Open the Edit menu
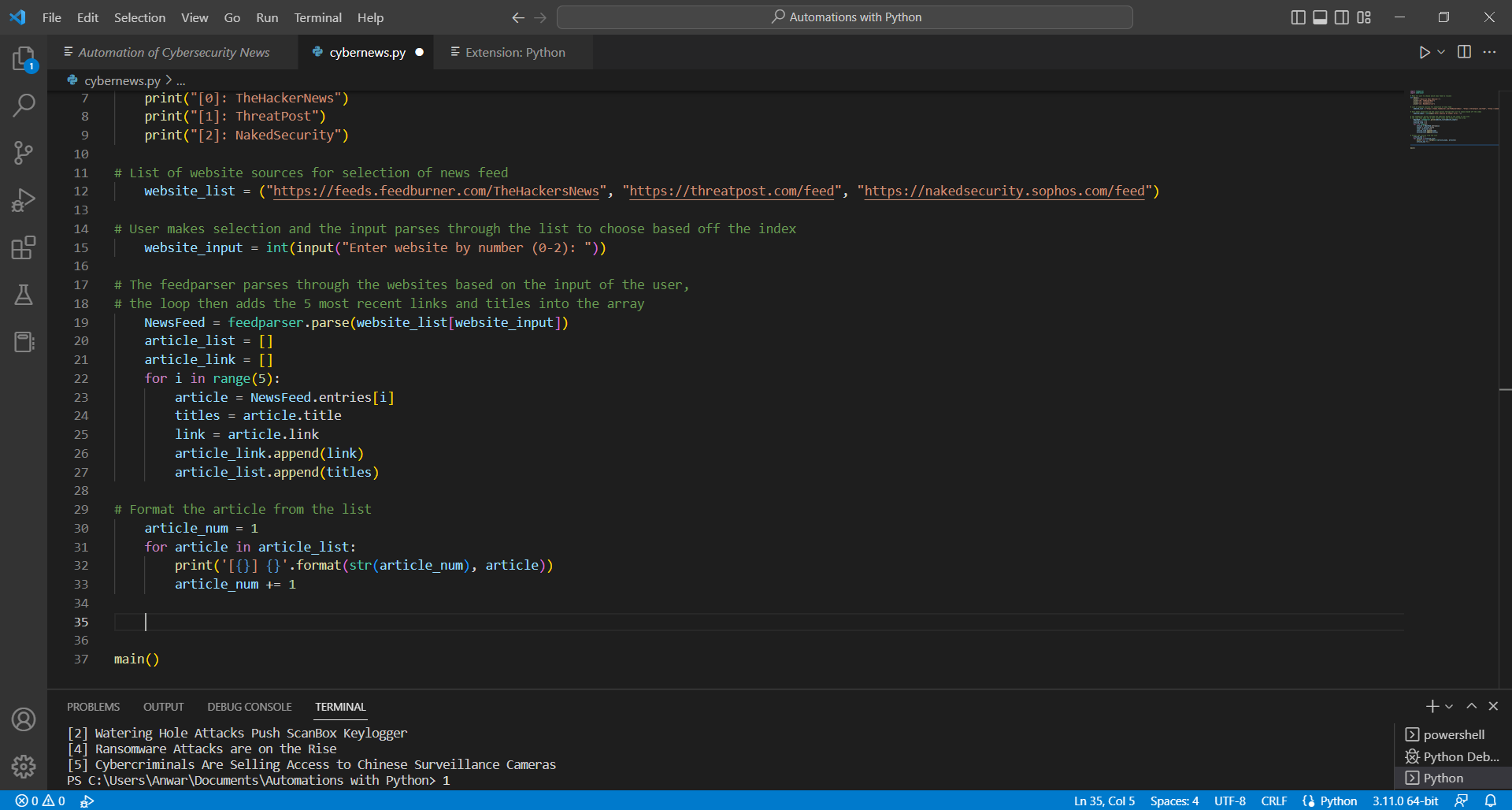 click(x=87, y=17)
